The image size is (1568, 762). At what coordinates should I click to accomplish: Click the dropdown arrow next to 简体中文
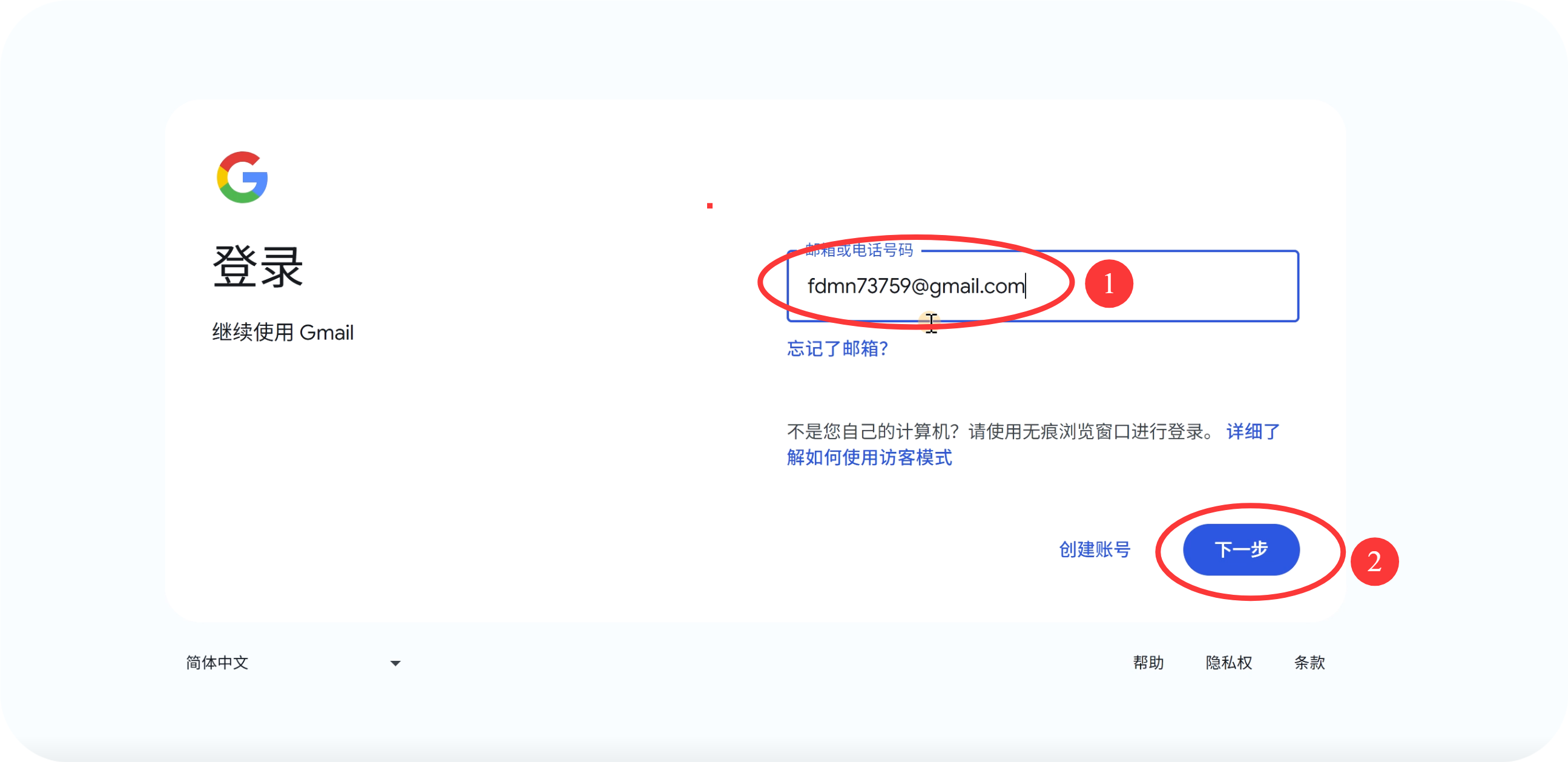point(395,663)
